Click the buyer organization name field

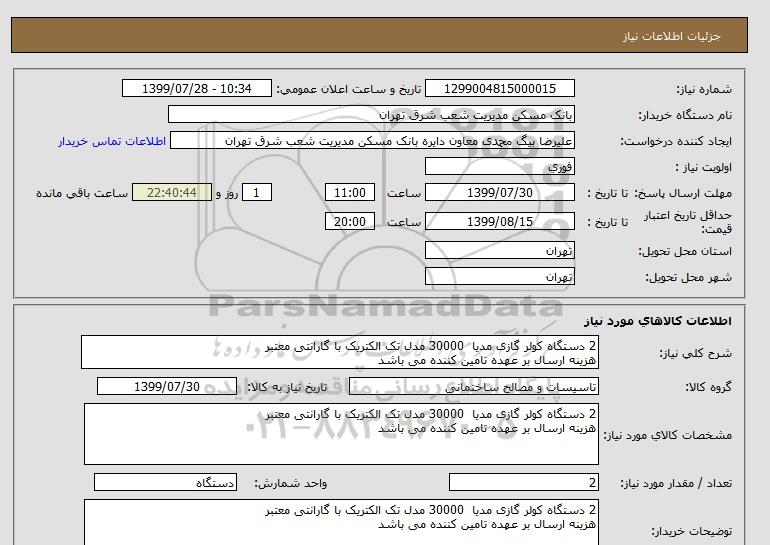click(385, 115)
